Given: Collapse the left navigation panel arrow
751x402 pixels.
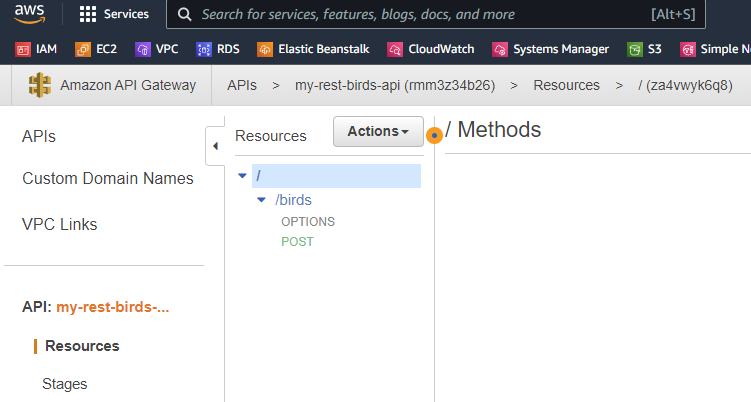Looking at the screenshot, I should coord(215,146).
